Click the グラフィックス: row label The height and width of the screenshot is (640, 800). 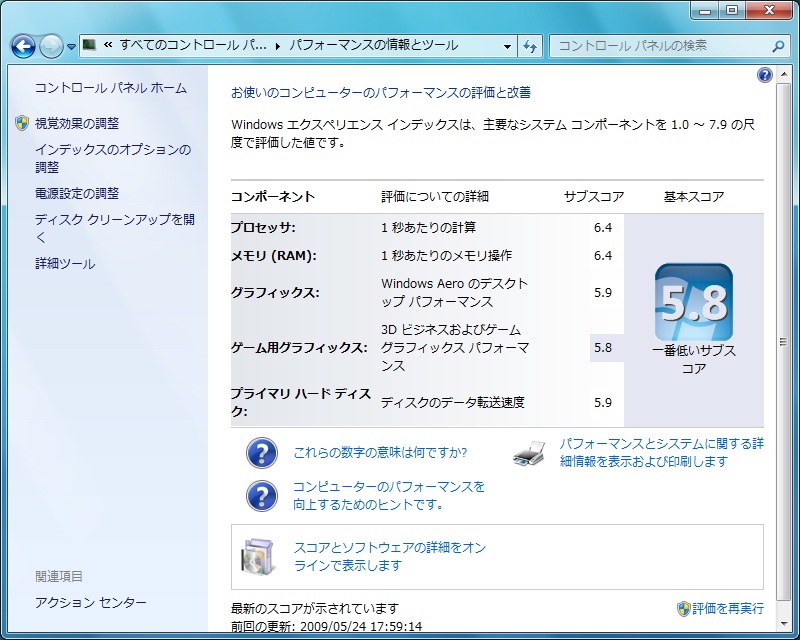276,292
